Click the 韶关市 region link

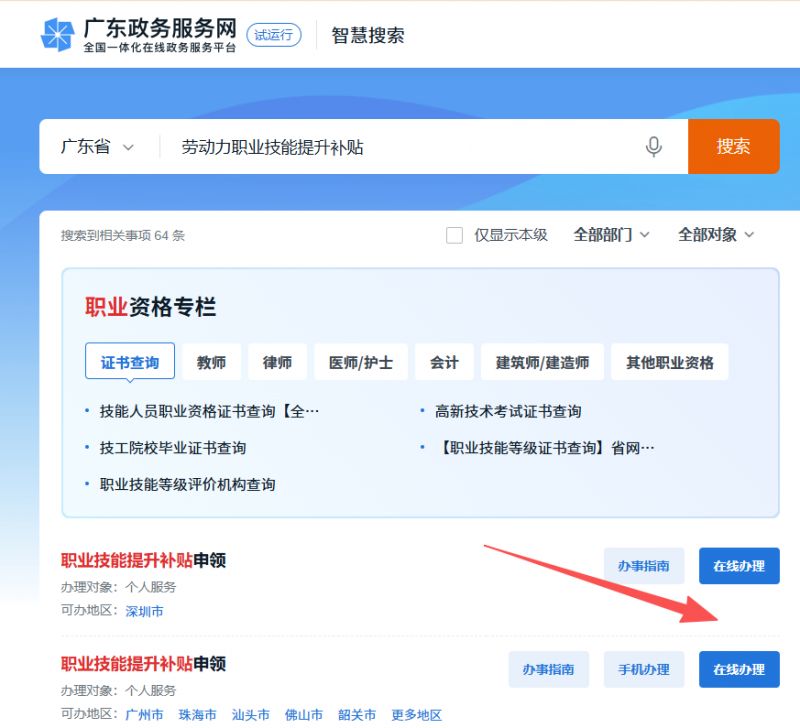point(357,715)
